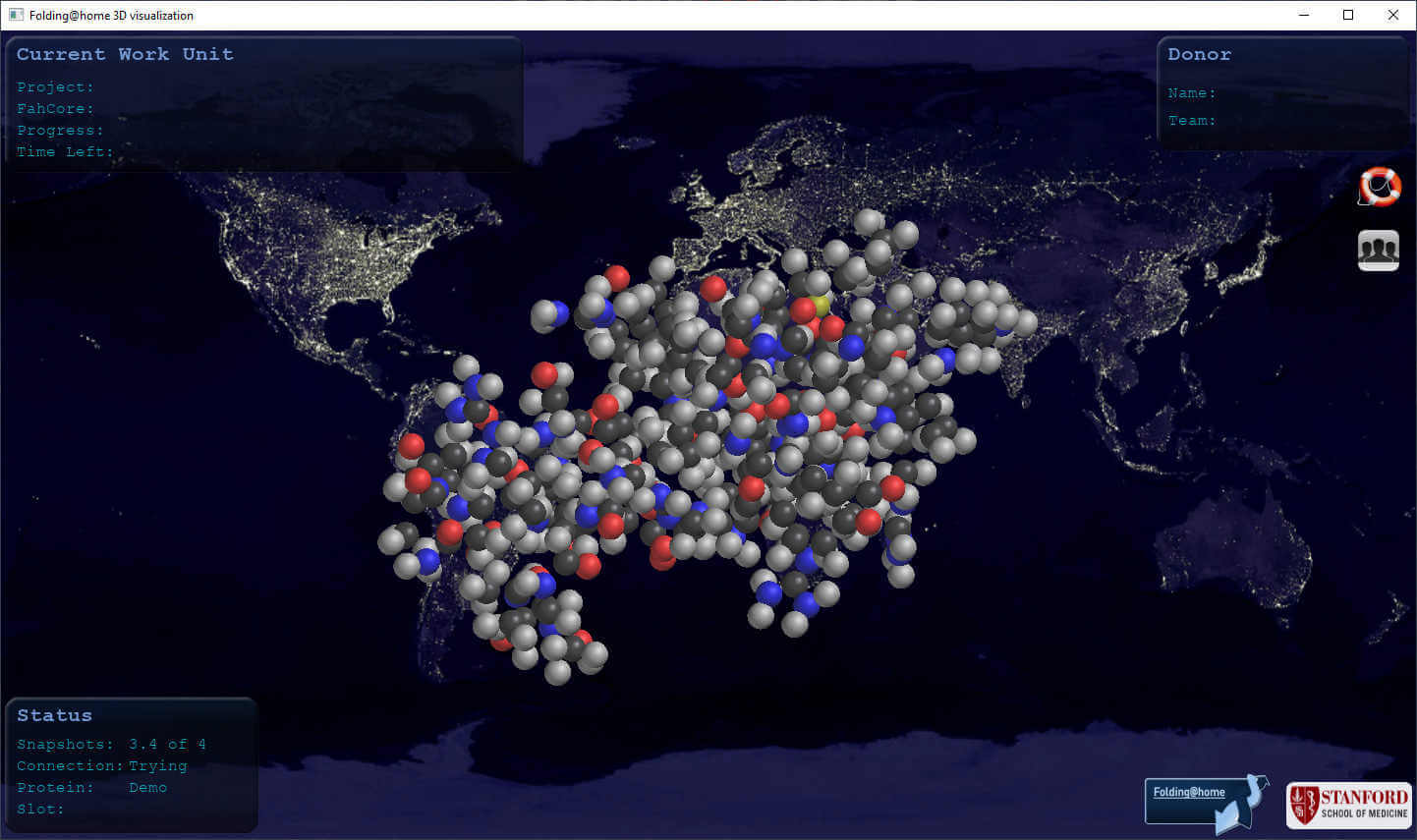Viewport: 1417px width, 840px height.
Task: Click the 'Slot:' label
Action: click(40, 810)
